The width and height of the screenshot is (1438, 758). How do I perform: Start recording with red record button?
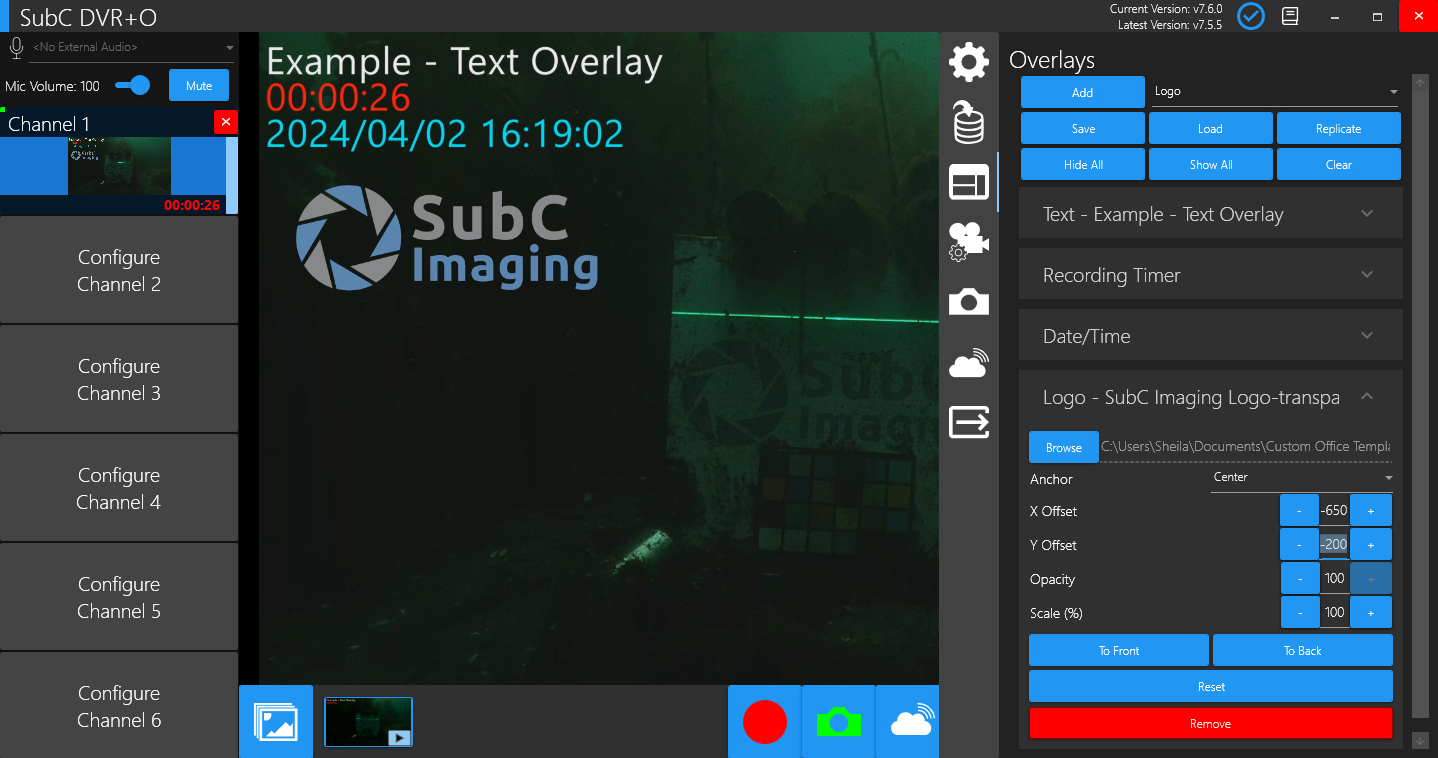click(x=765, y=722)
